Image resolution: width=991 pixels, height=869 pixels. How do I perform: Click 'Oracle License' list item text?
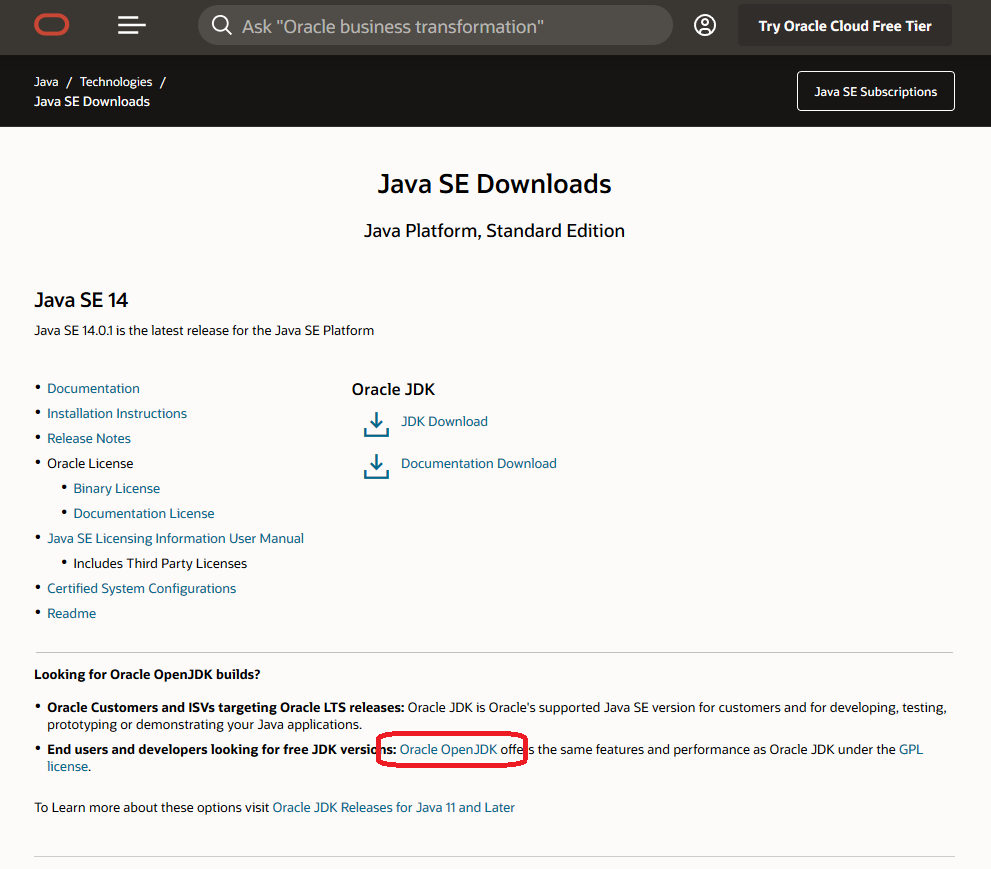pyautogui.click(x=90, y=463)
